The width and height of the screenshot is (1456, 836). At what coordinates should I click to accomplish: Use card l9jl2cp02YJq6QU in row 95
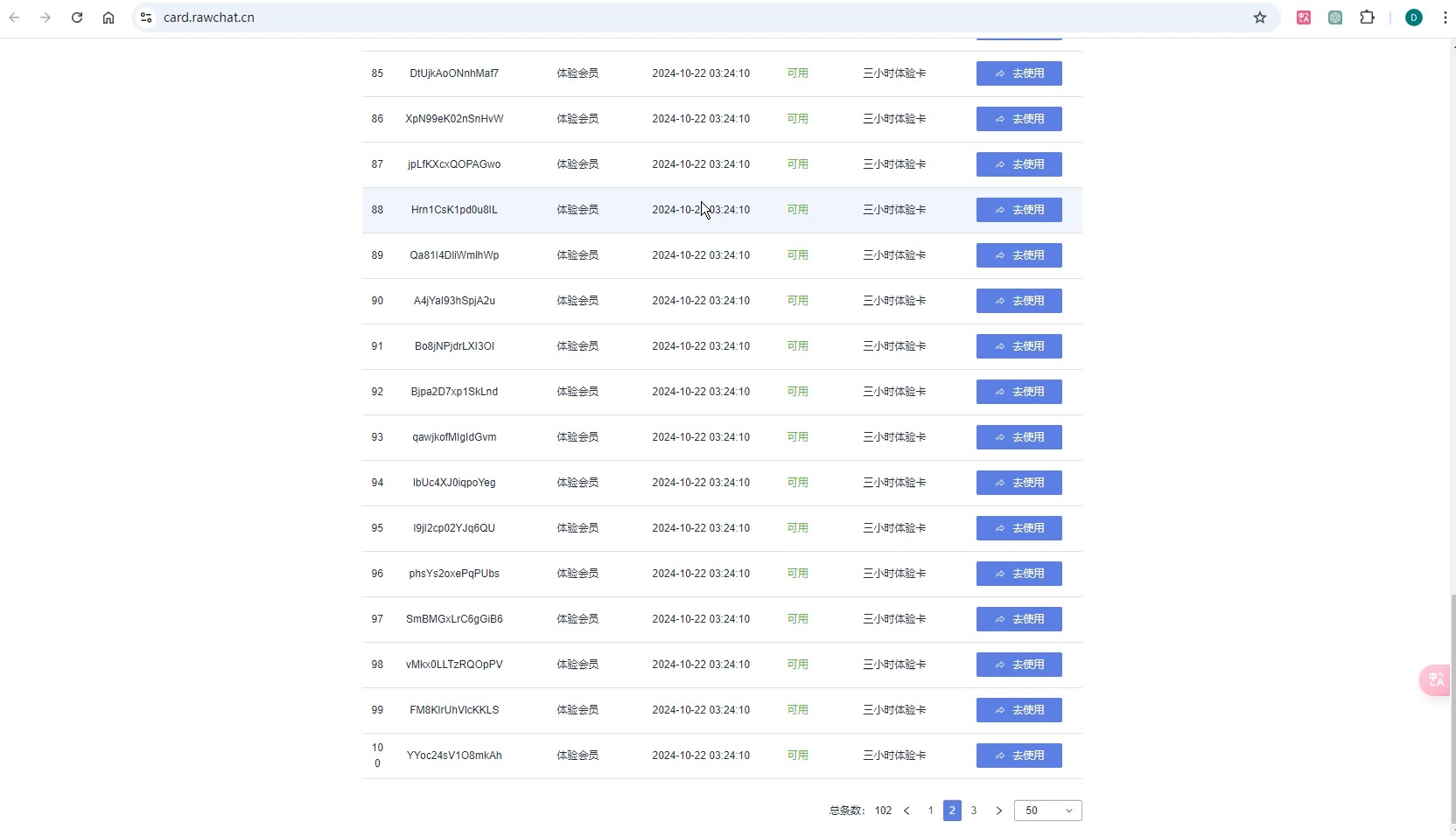[x=1019, y=528]
